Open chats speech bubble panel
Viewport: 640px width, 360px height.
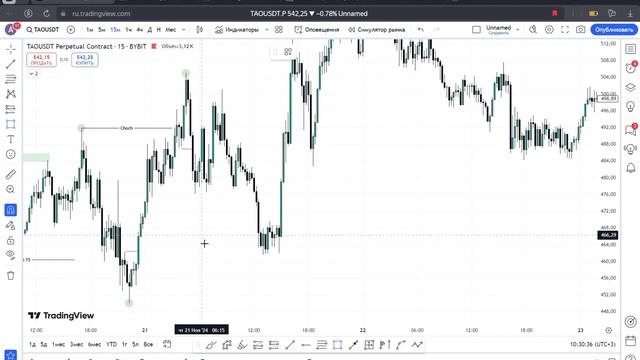tap(631, 130)
